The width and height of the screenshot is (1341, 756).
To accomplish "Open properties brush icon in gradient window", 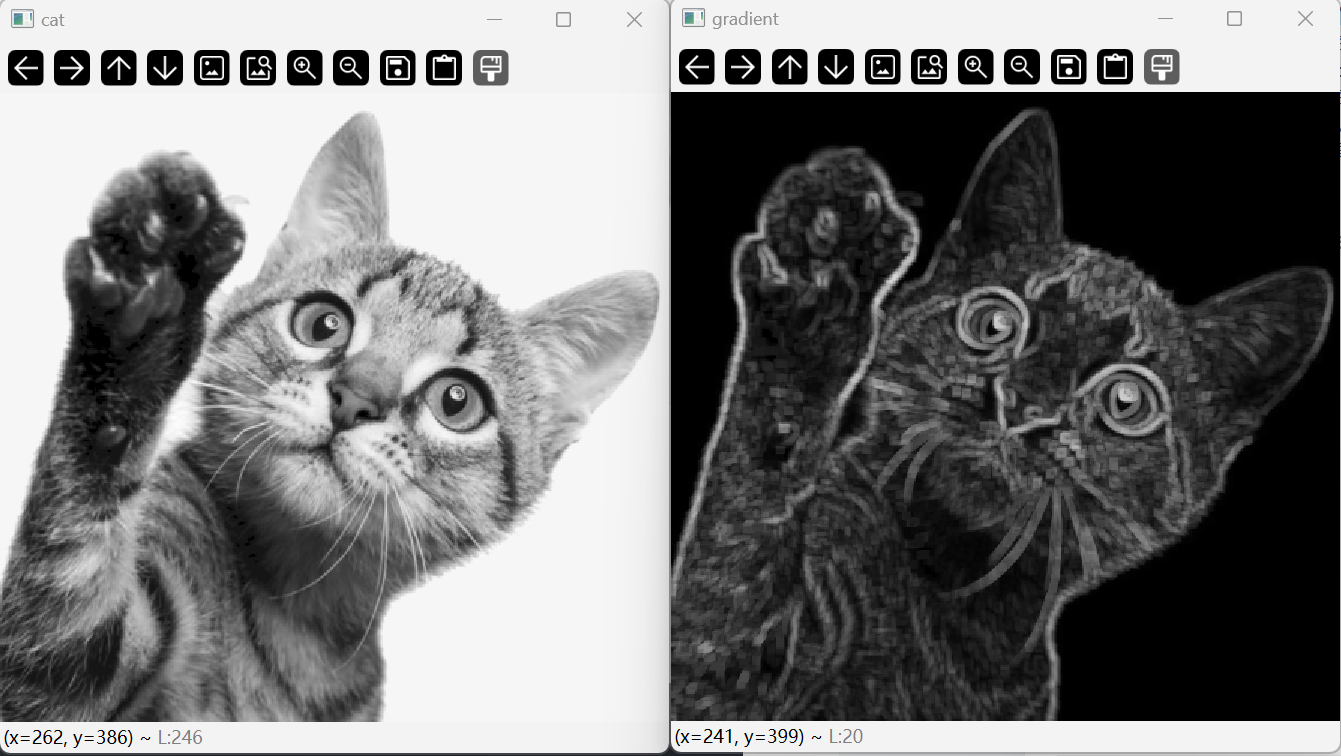I will [x=1162, y=67].
